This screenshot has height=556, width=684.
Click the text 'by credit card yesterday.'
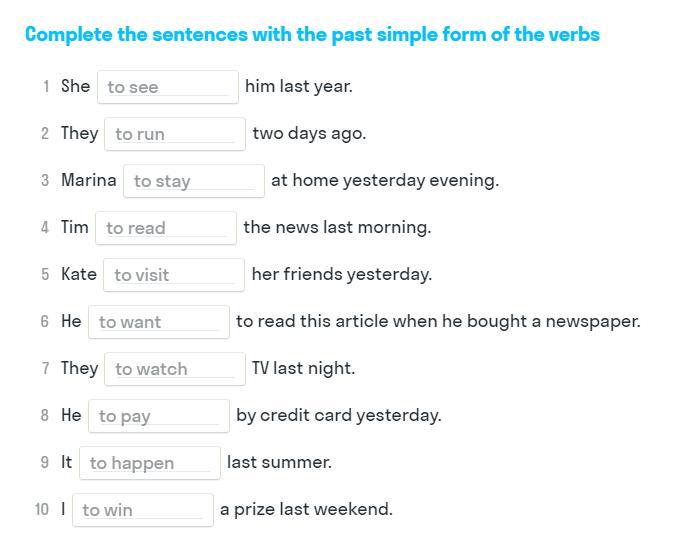[x=338, y=416]
